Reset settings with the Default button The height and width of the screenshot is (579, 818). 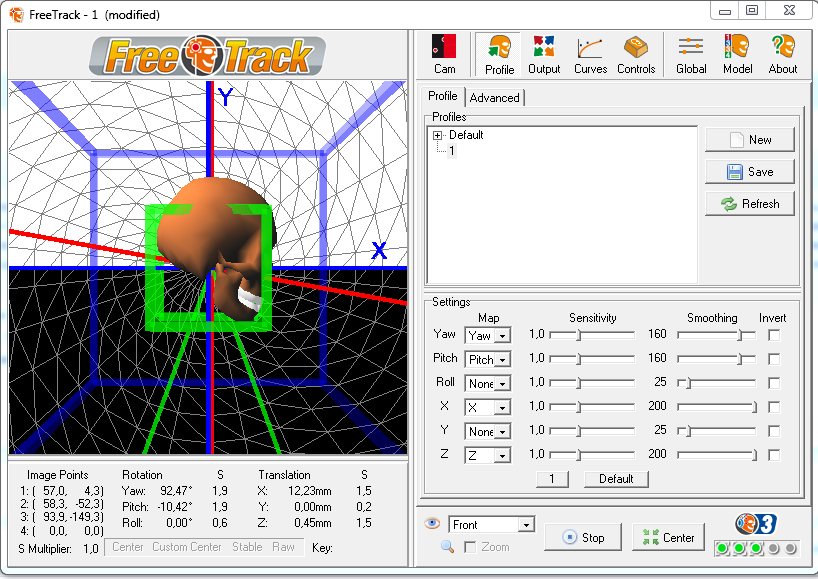pyautogui.click(x=616, y=479)
